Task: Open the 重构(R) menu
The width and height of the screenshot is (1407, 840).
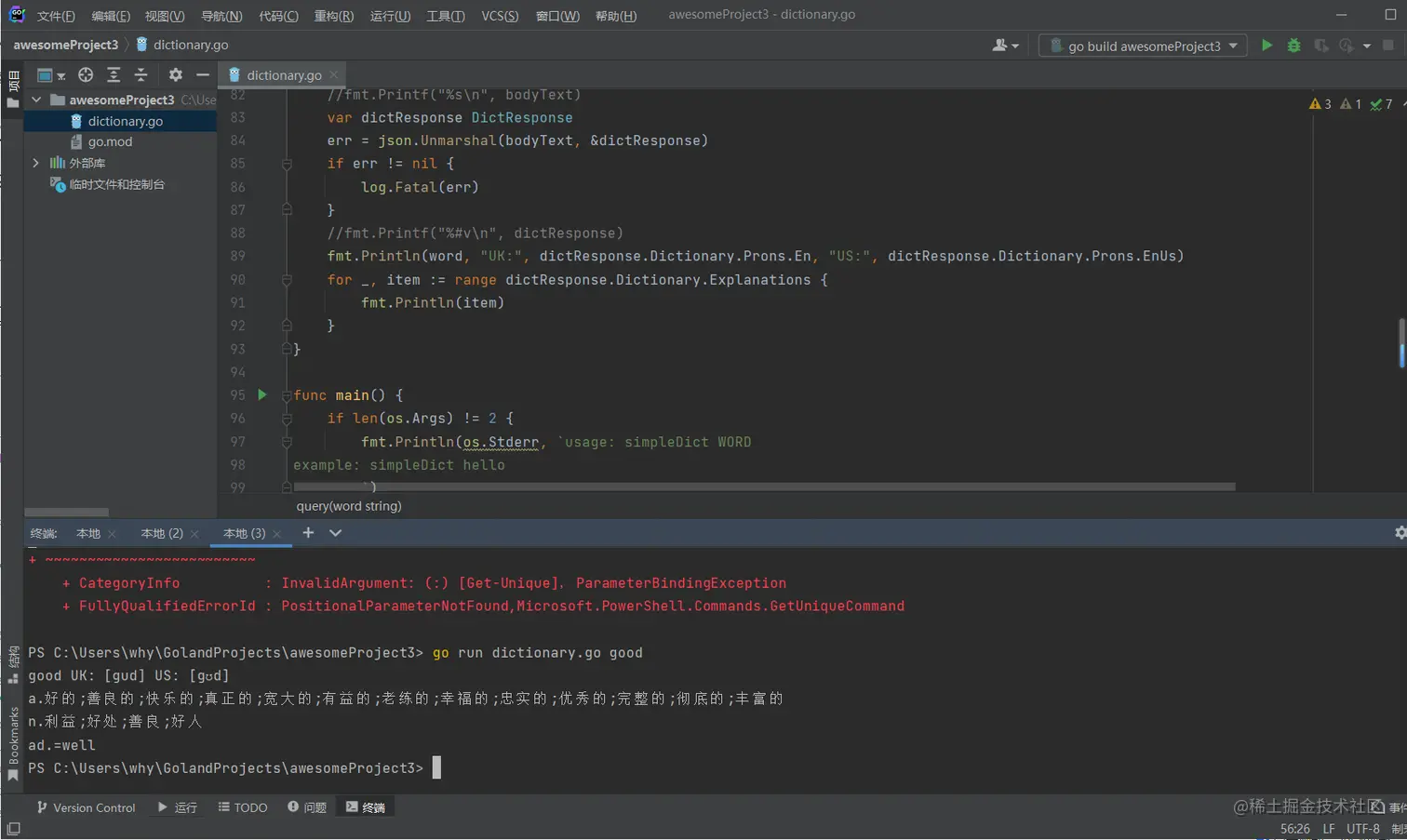Action: tap(333, 16)
